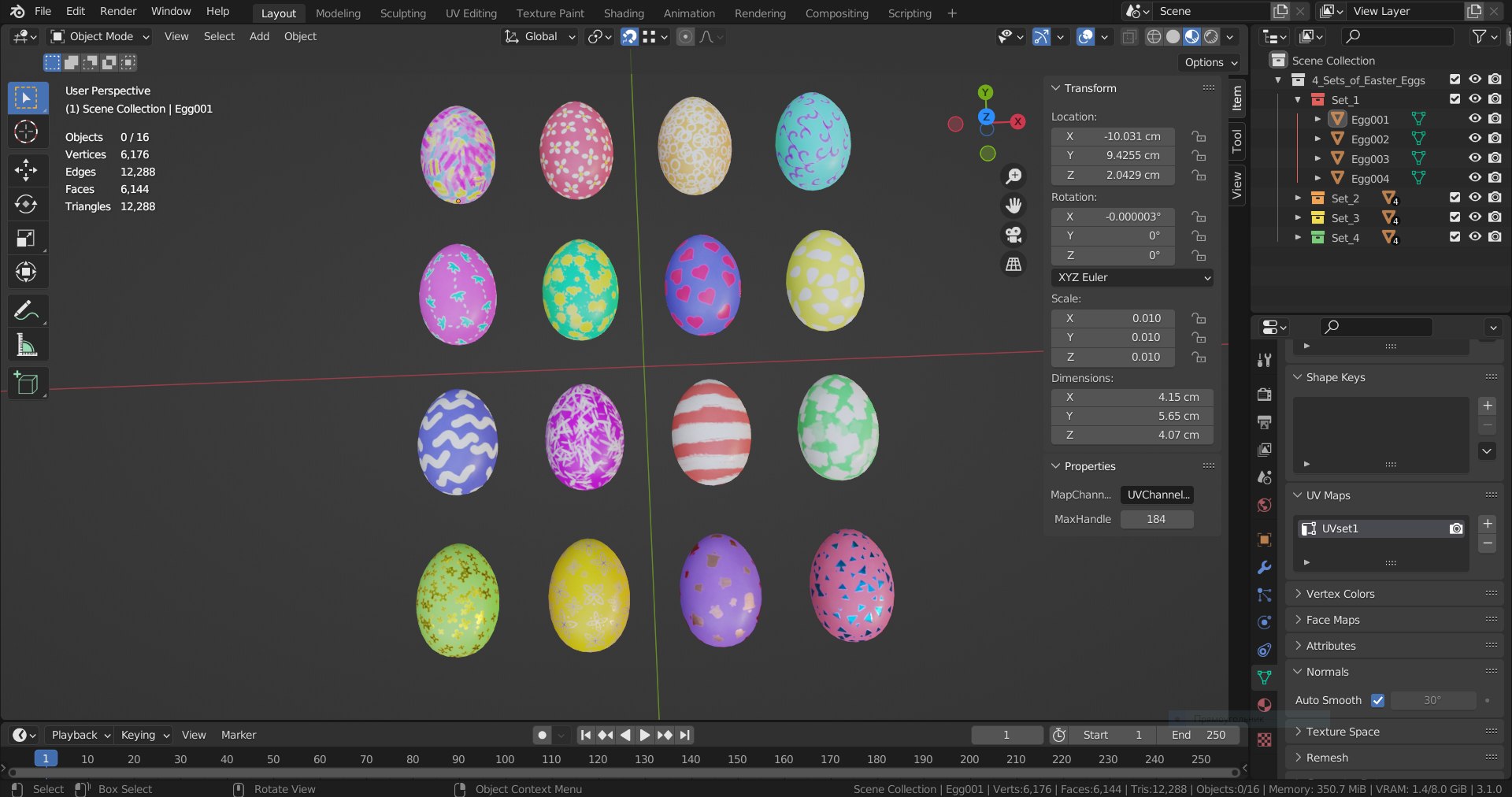
Task: Open the Render menu
Action: 118,11
